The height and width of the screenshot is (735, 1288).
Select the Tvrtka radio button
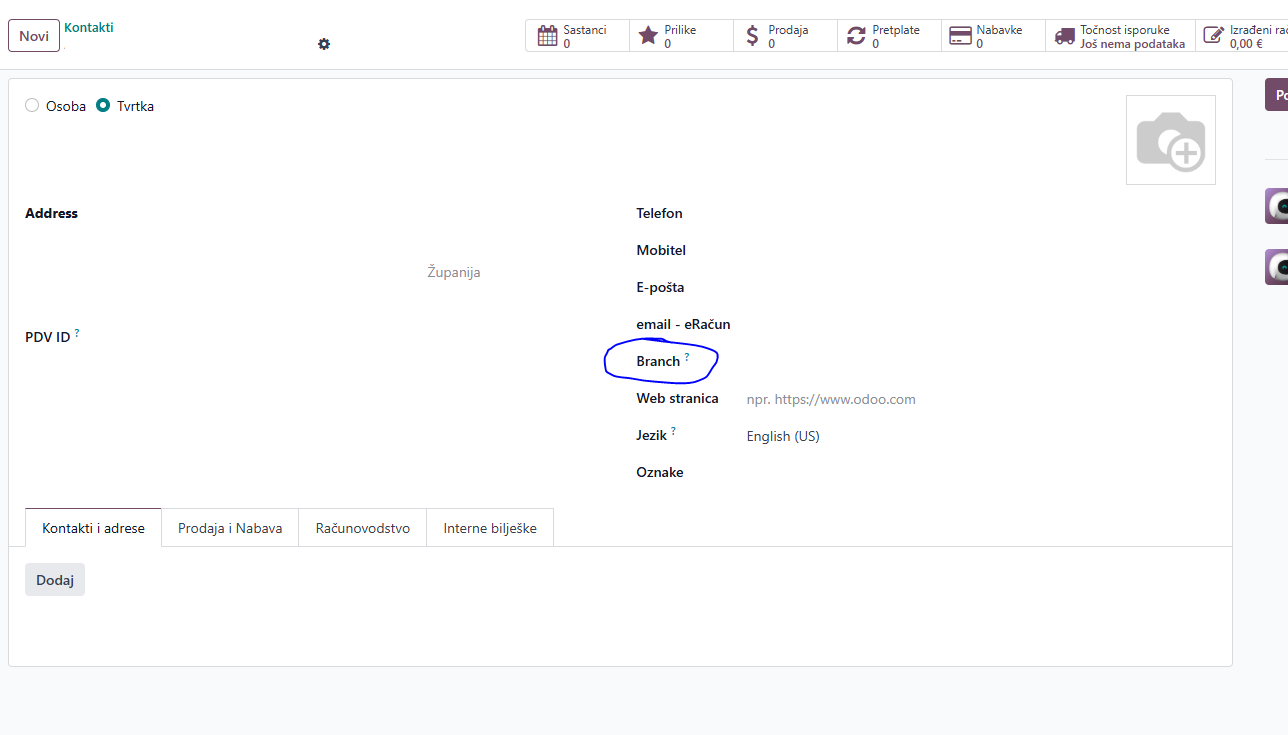coord(103,106)
